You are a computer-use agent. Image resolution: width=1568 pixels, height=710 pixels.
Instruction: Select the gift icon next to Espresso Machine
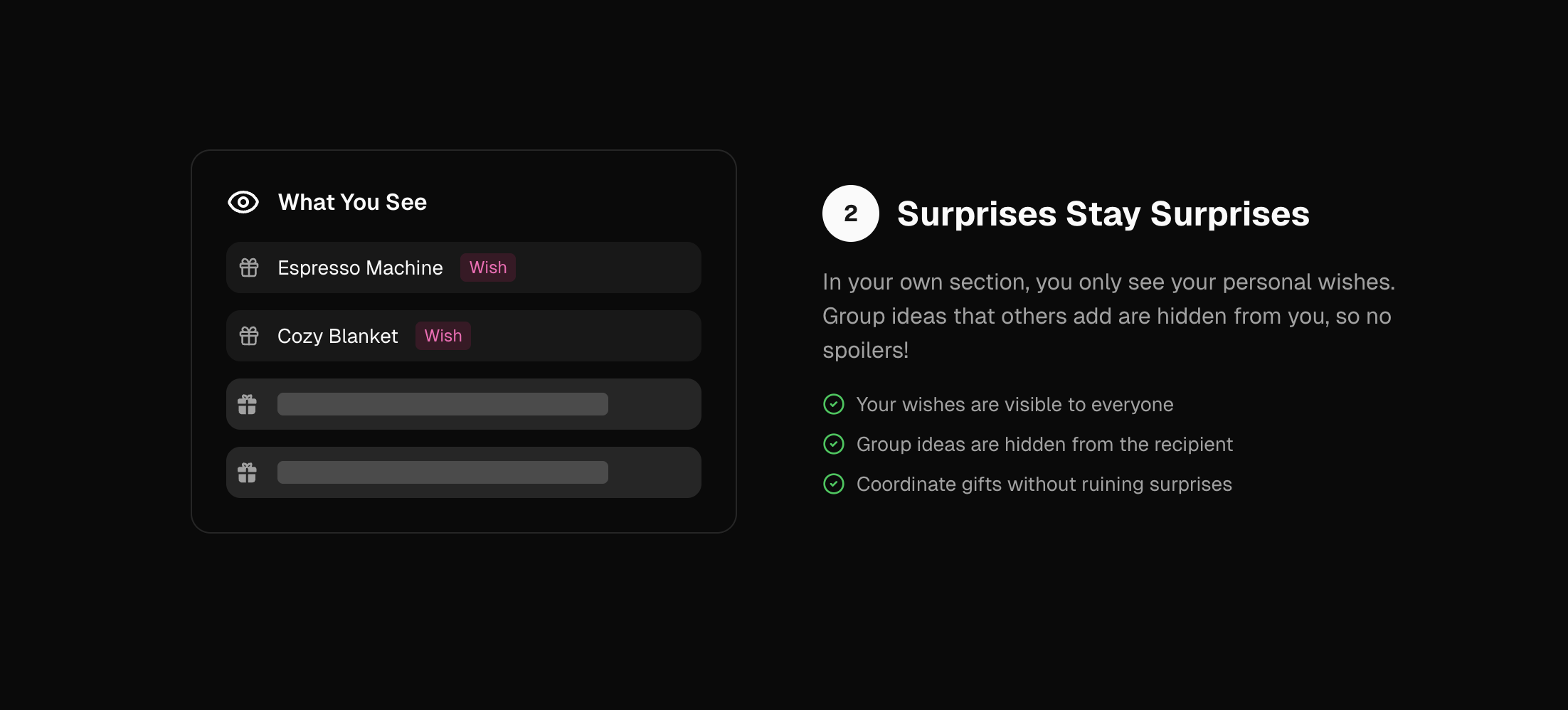[249, 267]
